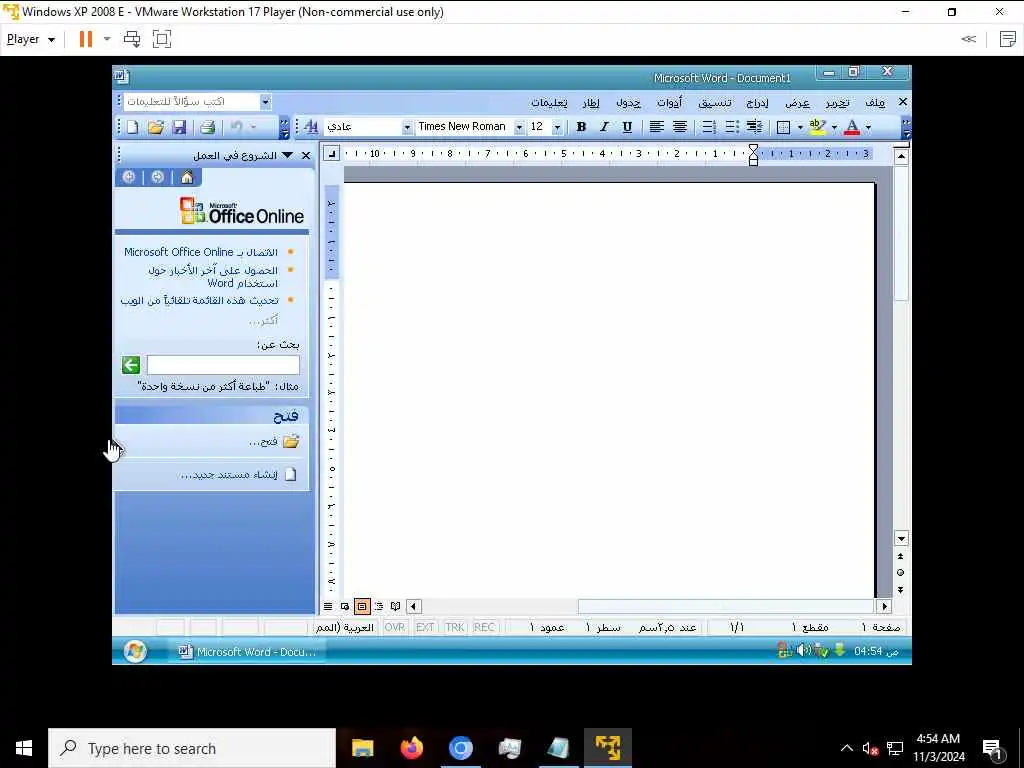The height and width of the screenshot is (768, 1024).
Task: Switch to Reading Layout view icon
Action: click(x=395, y=607)
